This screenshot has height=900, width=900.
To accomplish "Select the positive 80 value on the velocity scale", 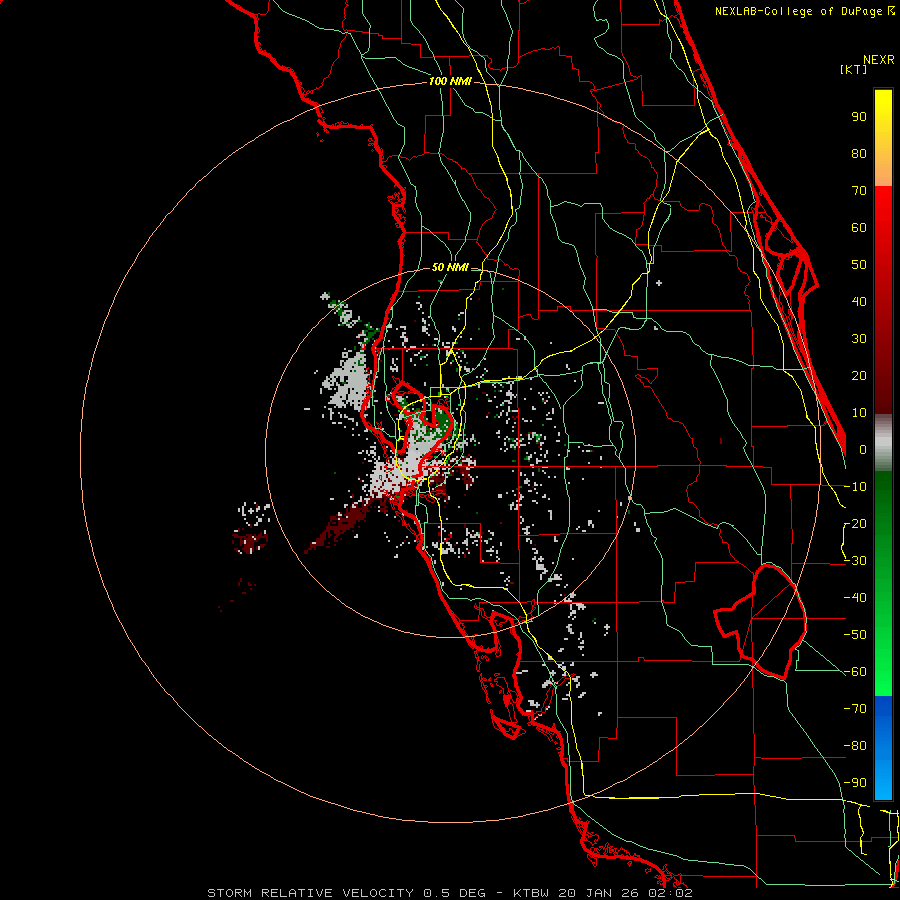I will pos(859,154).
